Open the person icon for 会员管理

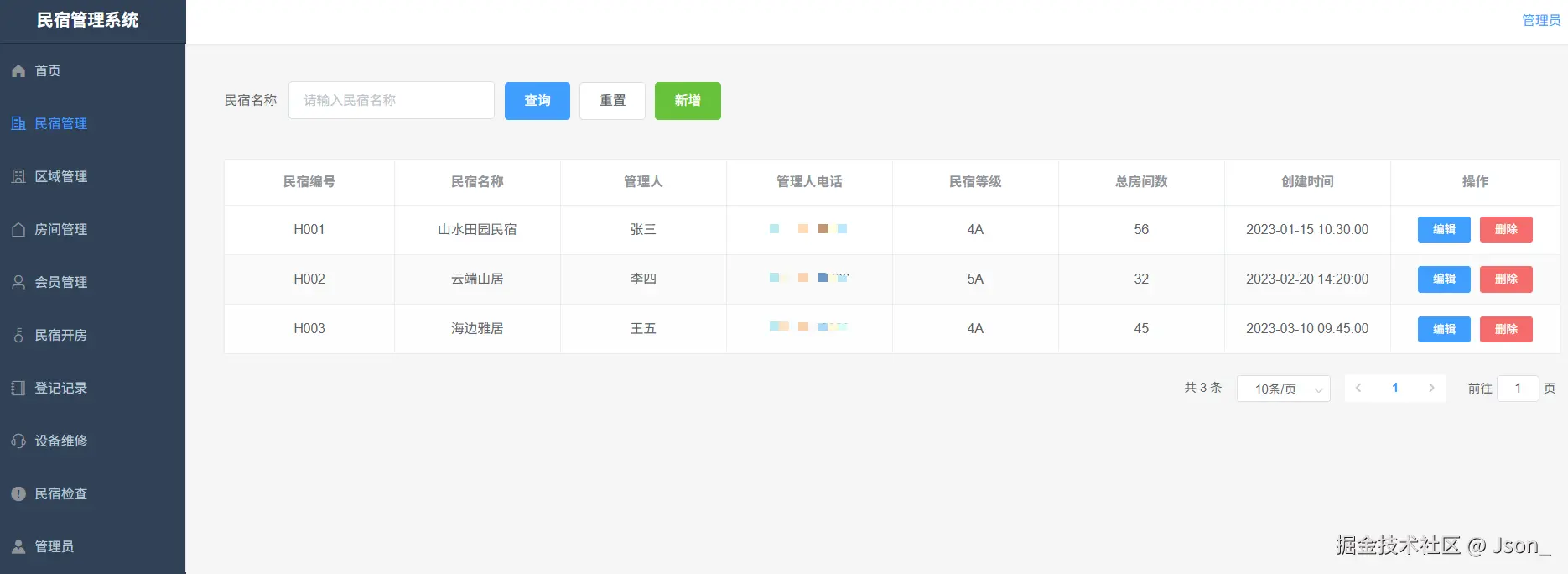[18, 283]
